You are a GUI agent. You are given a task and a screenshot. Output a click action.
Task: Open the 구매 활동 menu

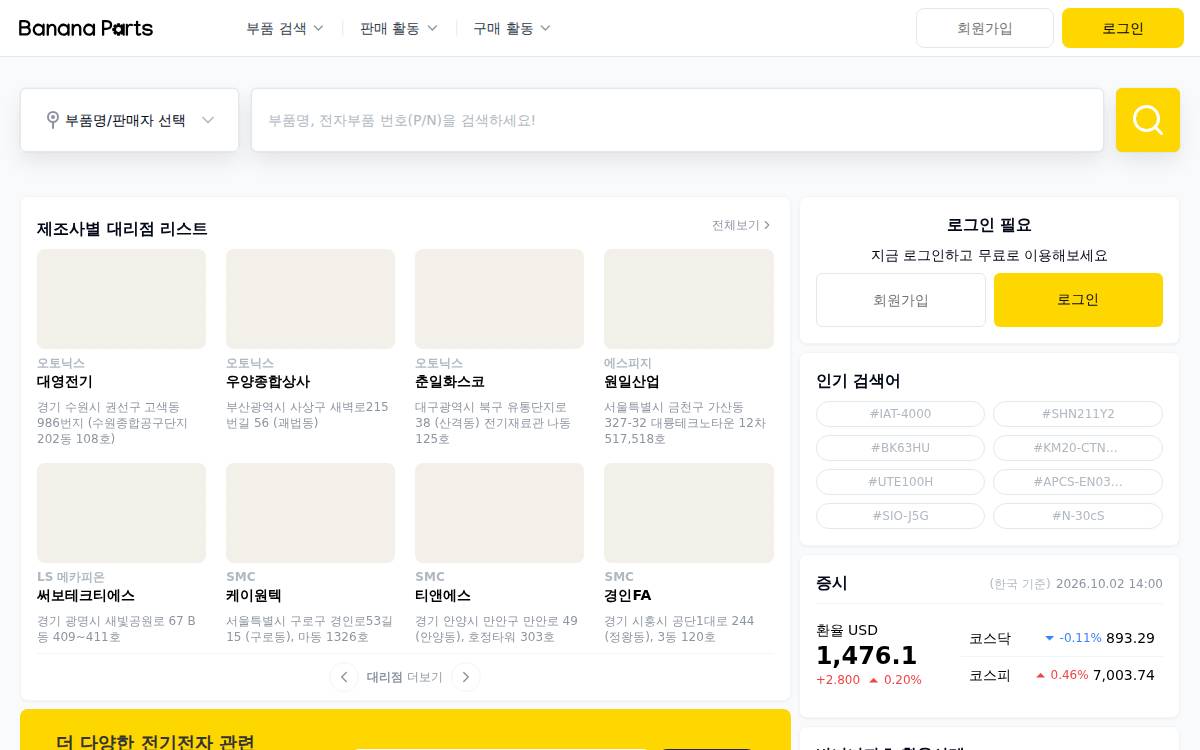click(x=512, y=28)
